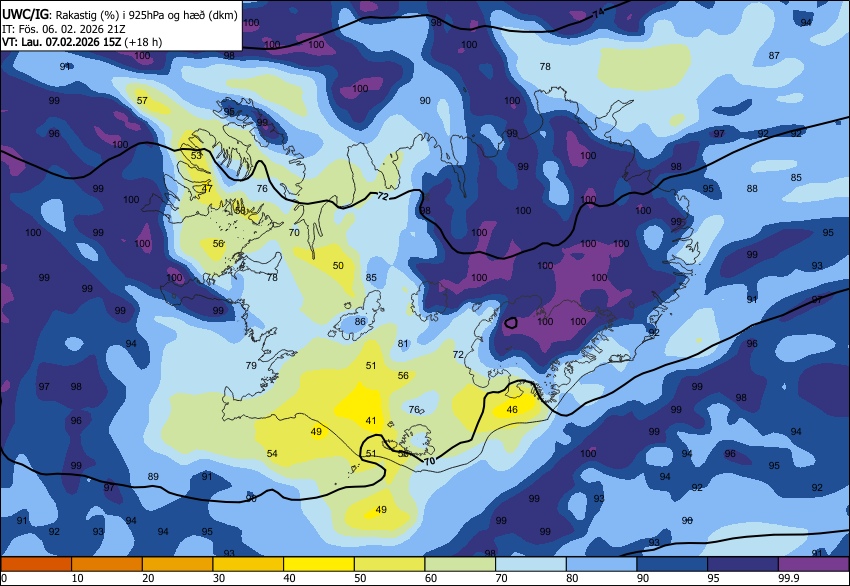Click the map value 54
Screen dimensions: 850x586
click(272, 453)
